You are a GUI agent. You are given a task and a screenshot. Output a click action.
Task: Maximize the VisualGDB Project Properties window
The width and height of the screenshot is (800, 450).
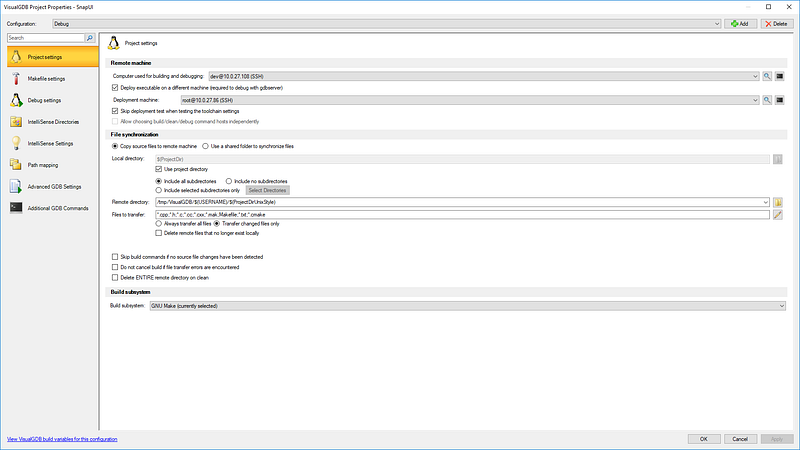coord(768,7)
